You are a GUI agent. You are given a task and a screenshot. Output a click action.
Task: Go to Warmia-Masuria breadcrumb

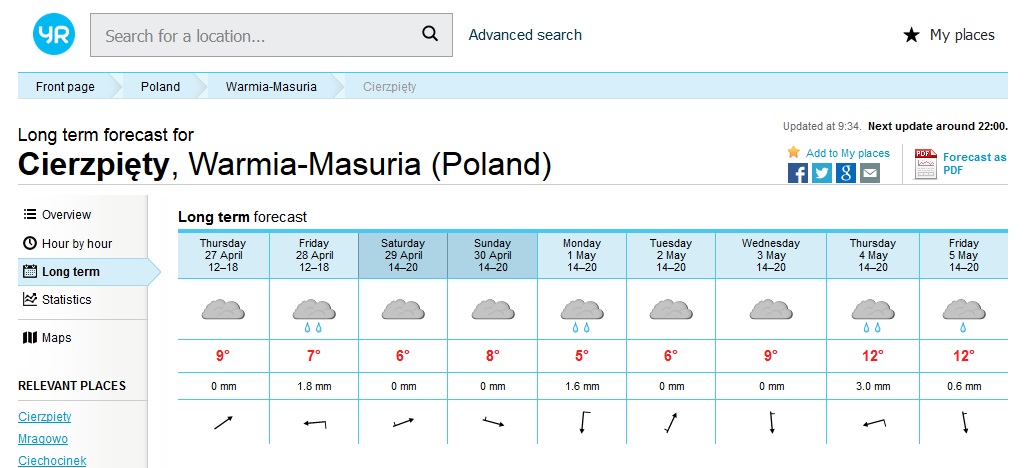point(271,87)
